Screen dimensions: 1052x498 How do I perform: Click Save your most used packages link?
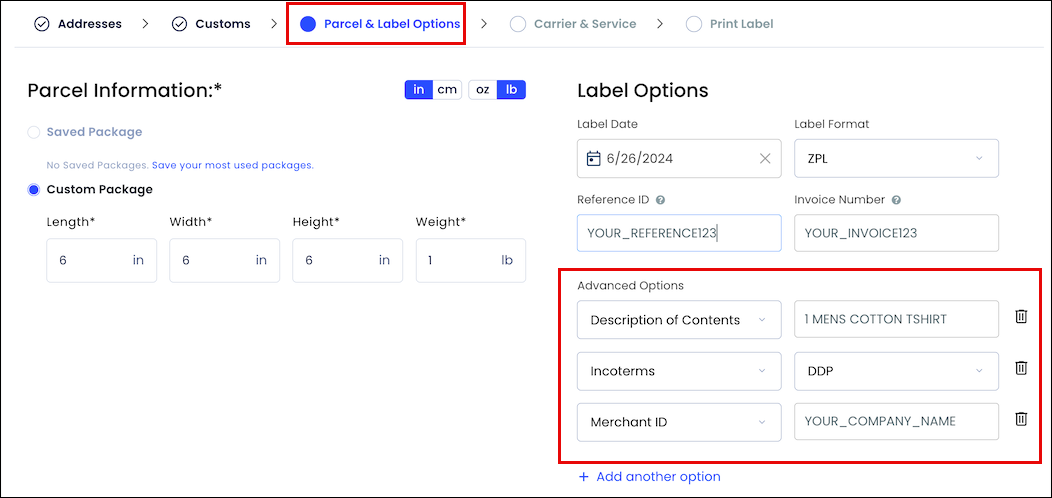tap(233, 165)
